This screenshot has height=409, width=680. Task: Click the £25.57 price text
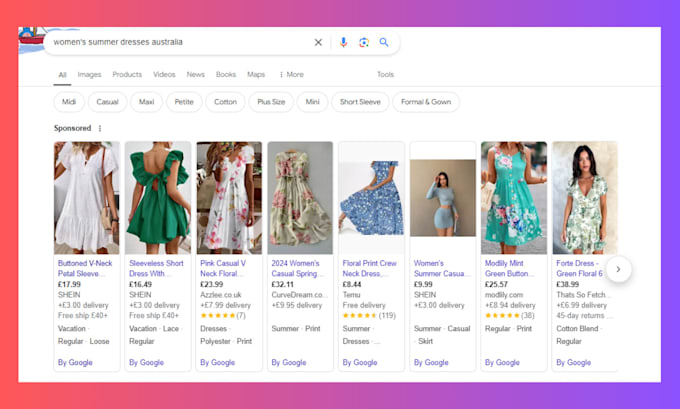click(x=496, y=285)
